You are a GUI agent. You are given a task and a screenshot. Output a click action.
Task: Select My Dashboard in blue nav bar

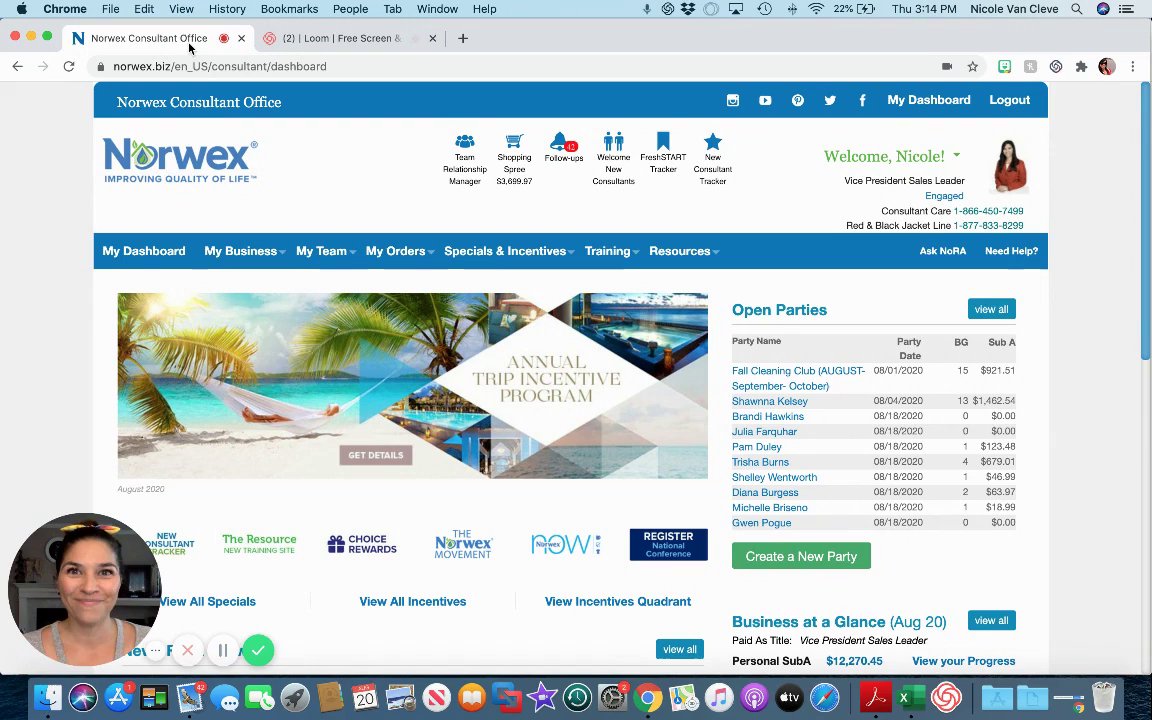click(144, 251)
